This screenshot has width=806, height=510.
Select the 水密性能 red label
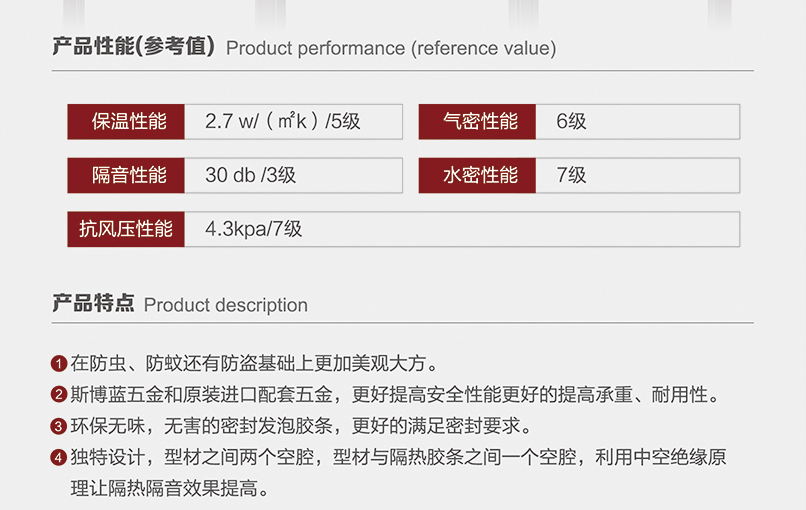click(477, 175)
